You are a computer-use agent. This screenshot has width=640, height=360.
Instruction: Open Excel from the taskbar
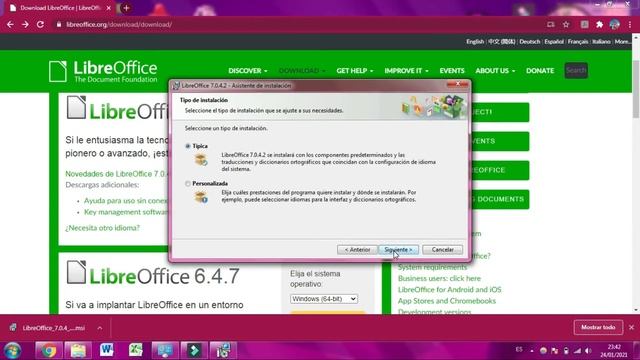[x=136, y=351]
